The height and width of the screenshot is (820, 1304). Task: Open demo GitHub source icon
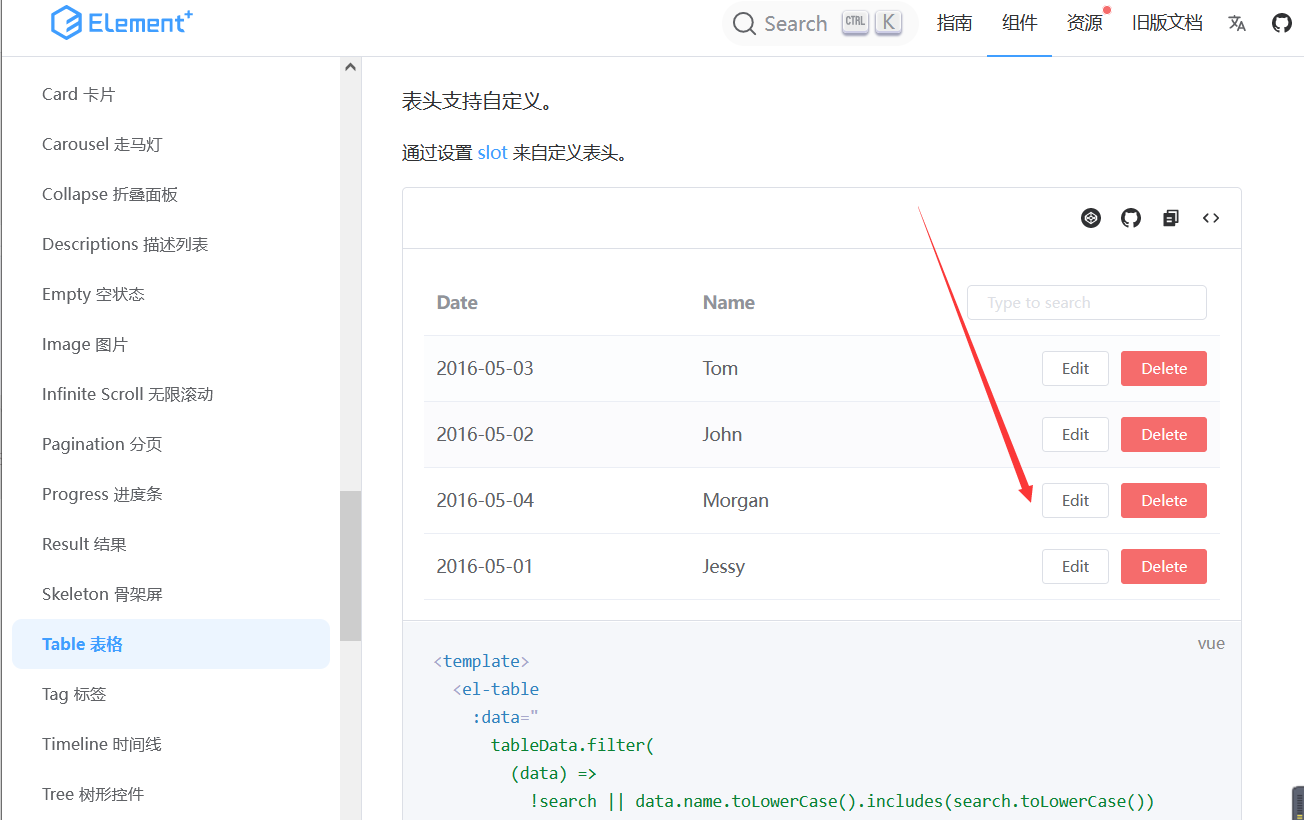(1131, 218)
